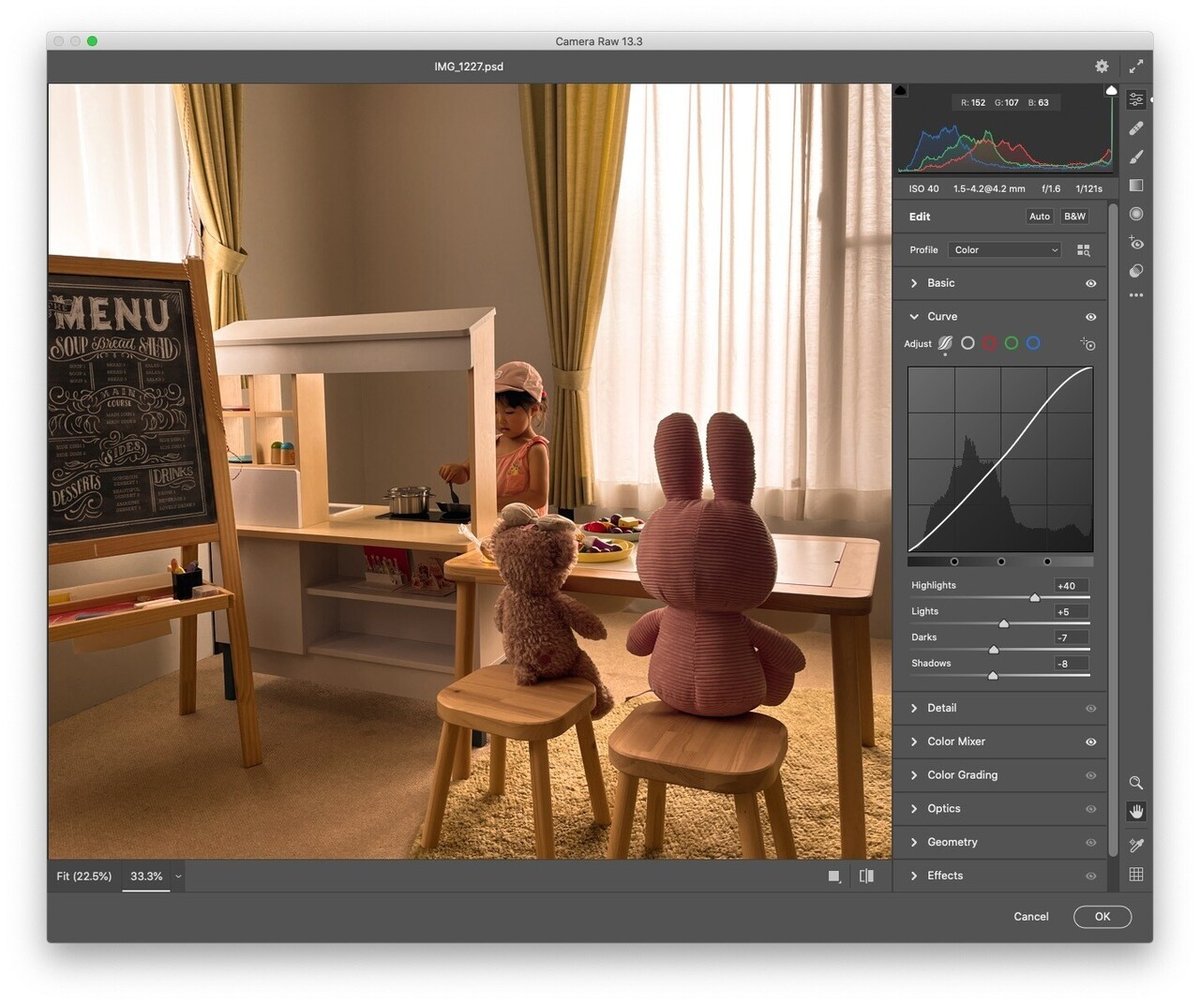Toggle highlight clipping warning
This screenshot has width=1200, height=1005.
[x=1111, y=91]
